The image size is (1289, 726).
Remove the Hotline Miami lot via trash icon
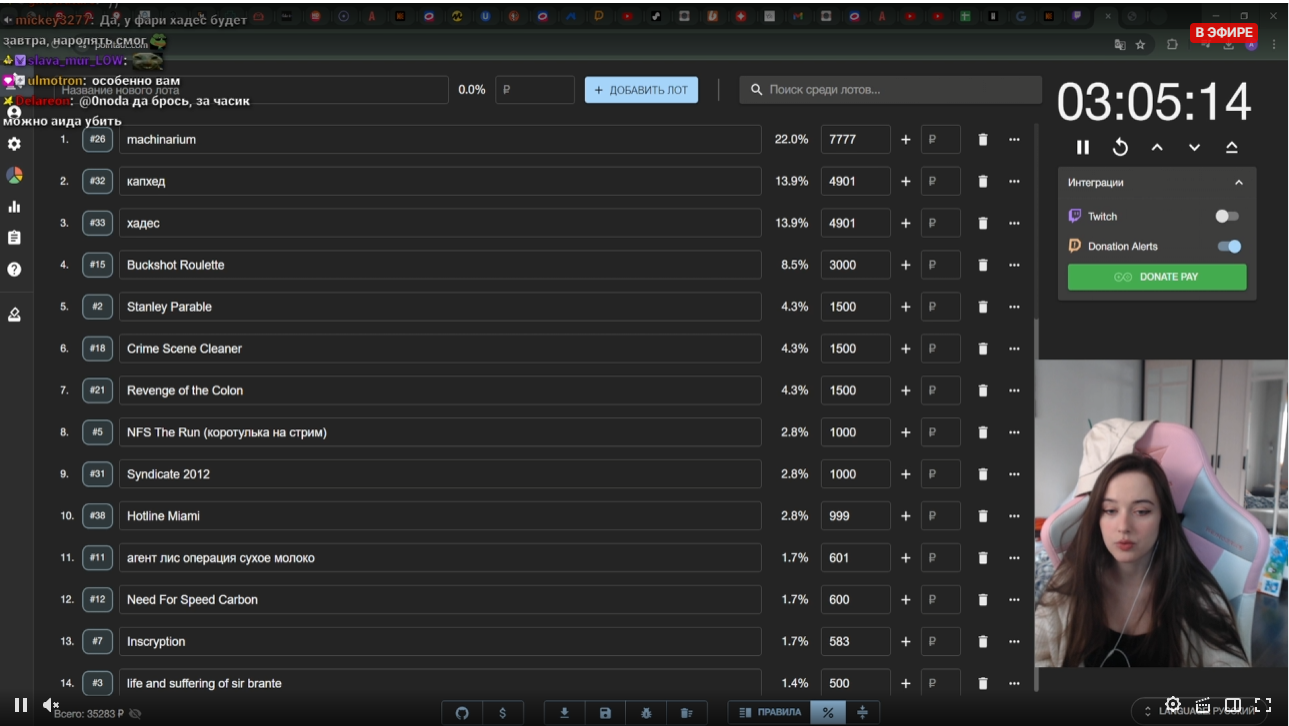983,516
